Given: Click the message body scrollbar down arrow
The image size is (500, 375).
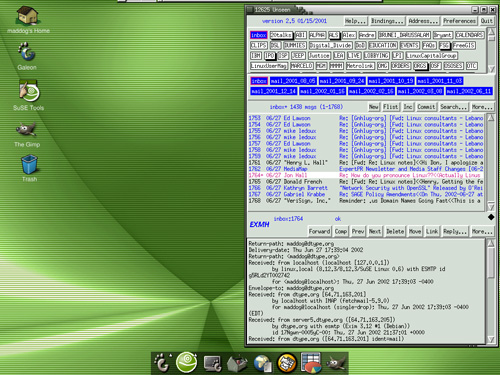Looking at the screenshot, I should (x=491, y=339).
